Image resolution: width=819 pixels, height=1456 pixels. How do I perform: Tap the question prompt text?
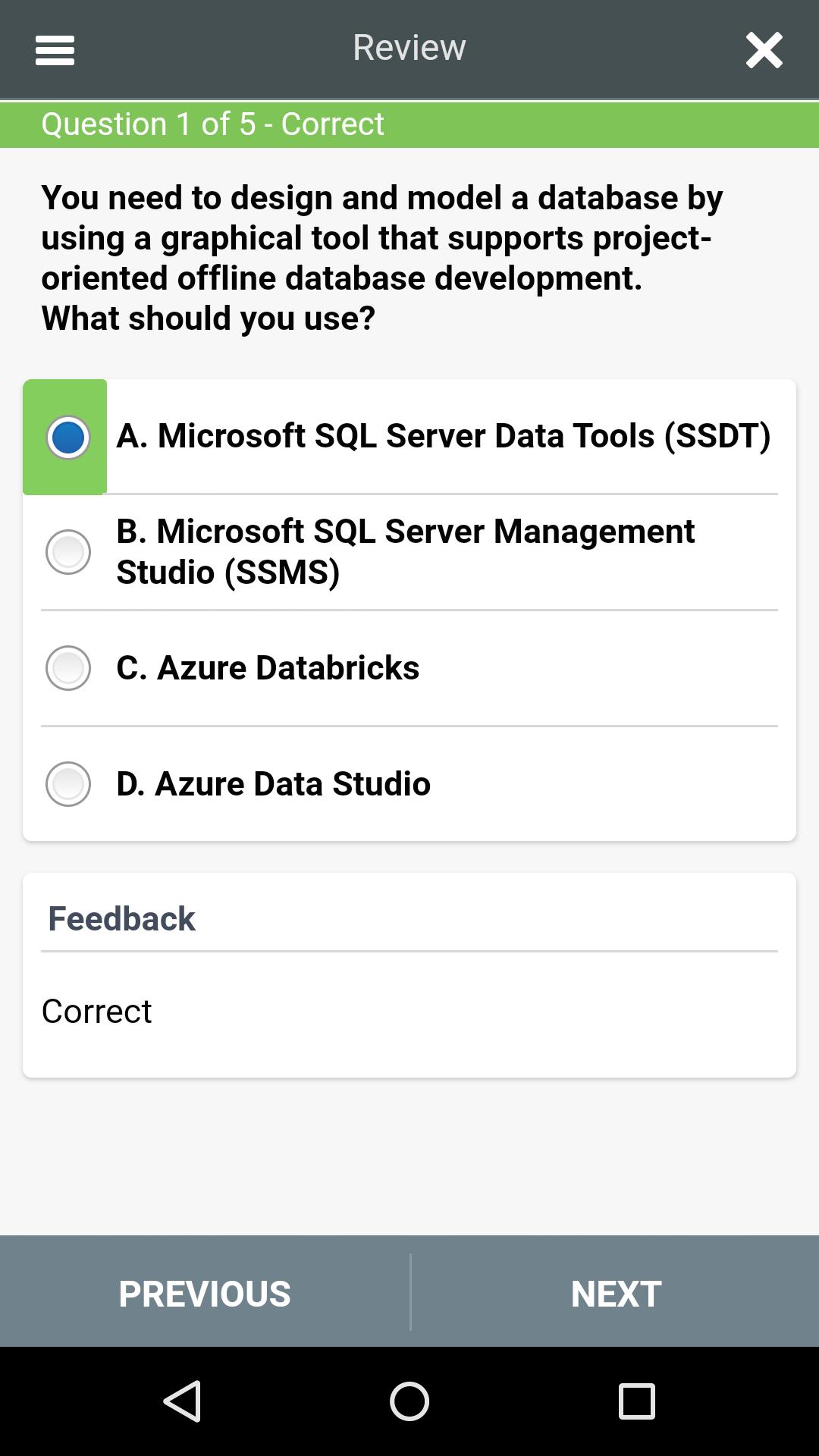[382, 258]
